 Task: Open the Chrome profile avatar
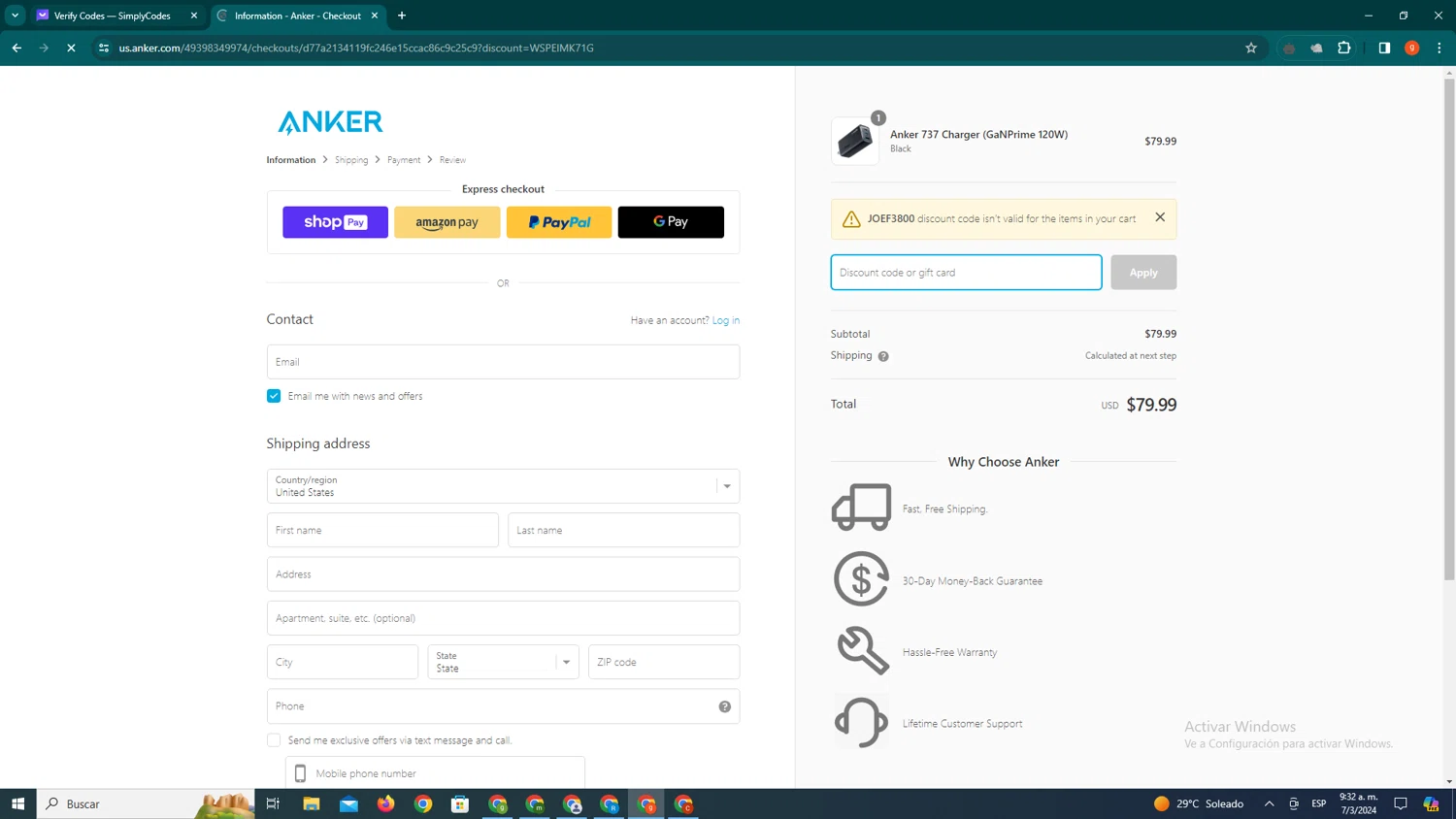(x=1412, y=48)
